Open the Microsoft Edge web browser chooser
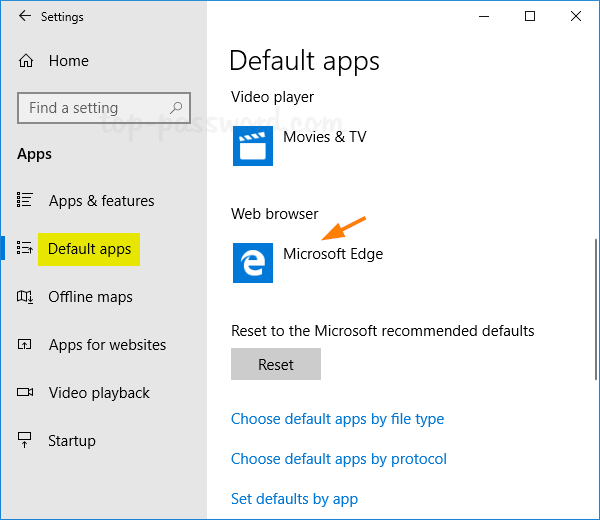The image size is (600, 520). coord(332,254)
